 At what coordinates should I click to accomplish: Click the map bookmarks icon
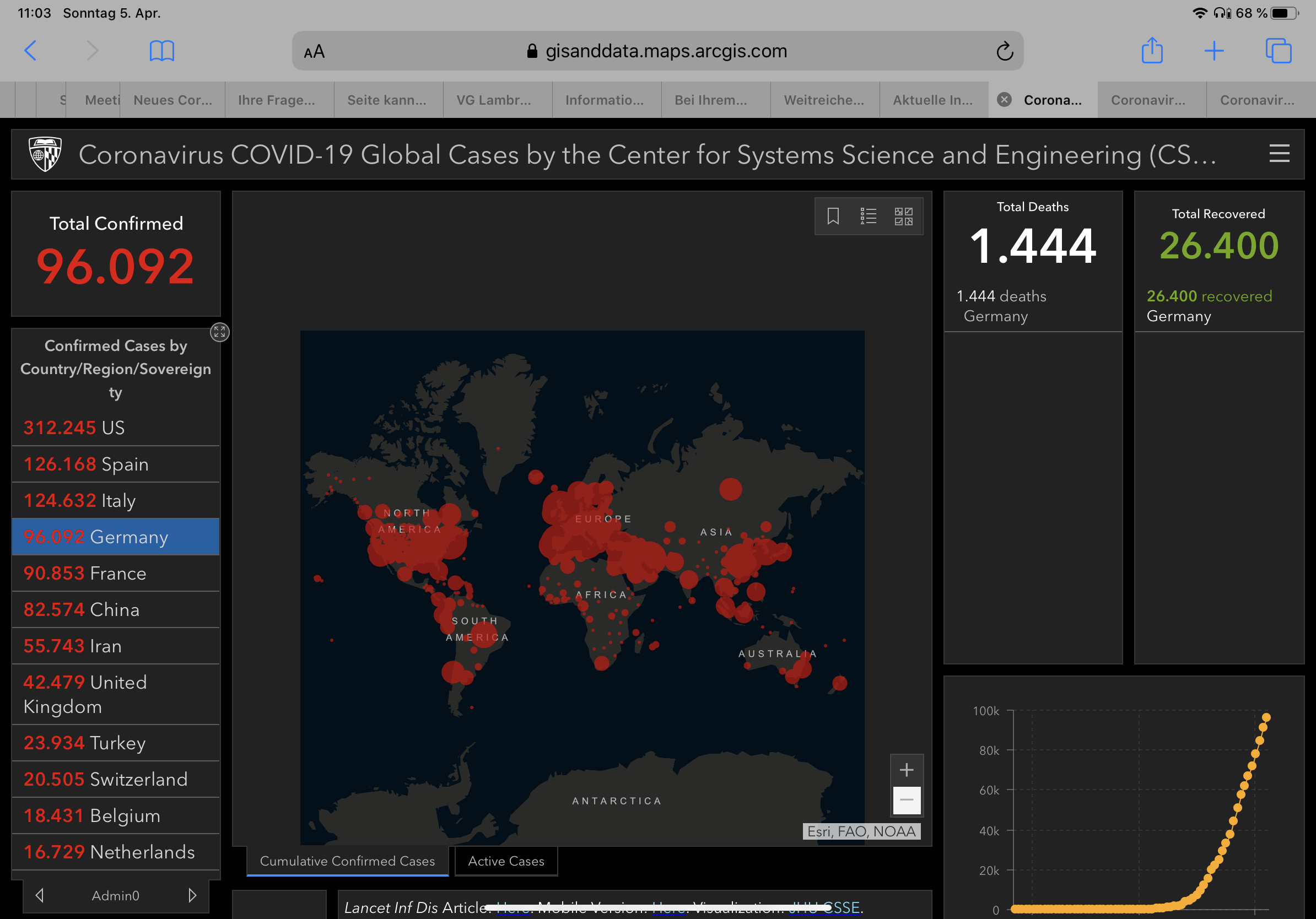coord(833,216)
